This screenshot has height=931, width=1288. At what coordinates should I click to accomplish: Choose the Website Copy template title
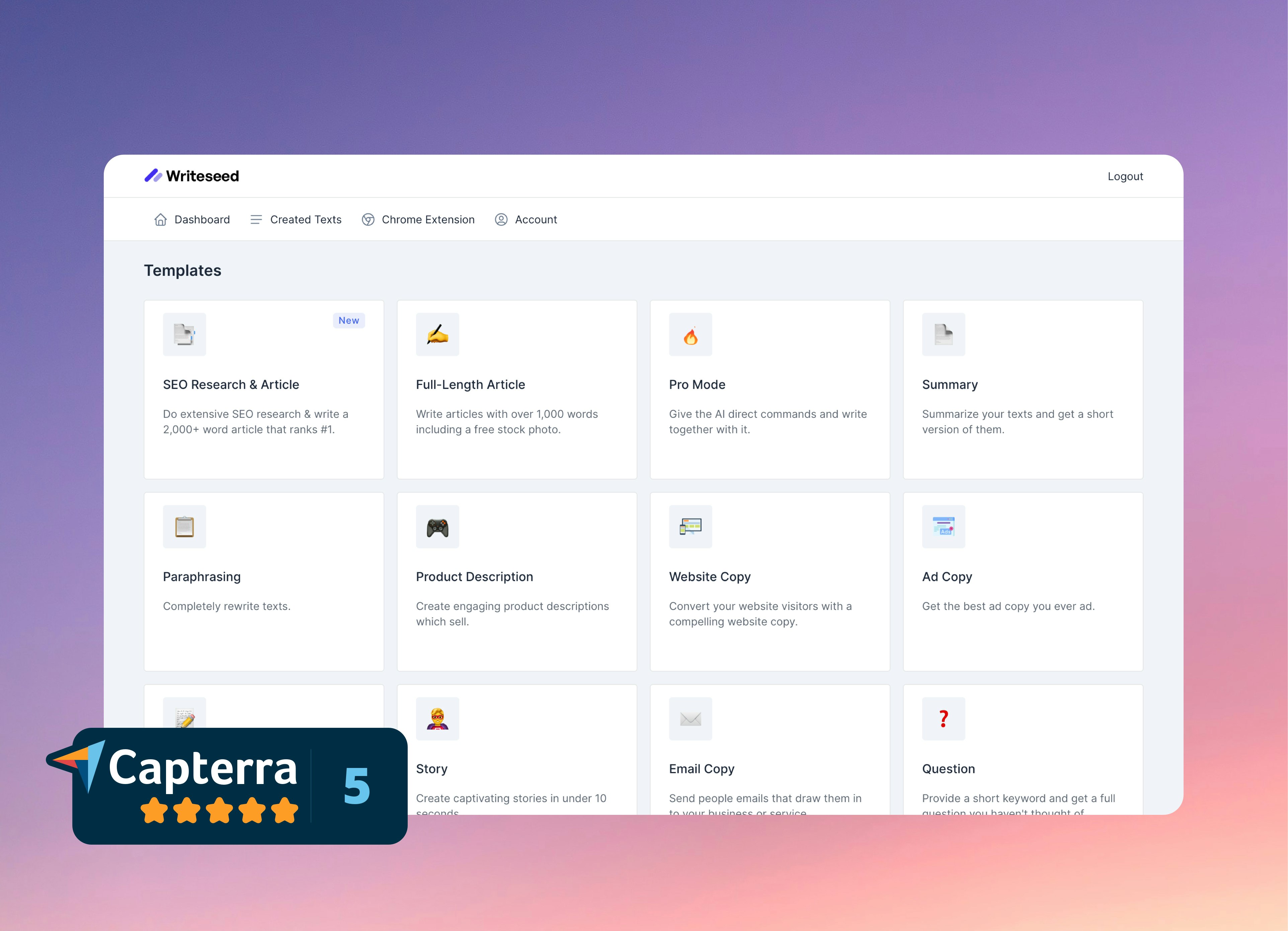pos(709,576)
